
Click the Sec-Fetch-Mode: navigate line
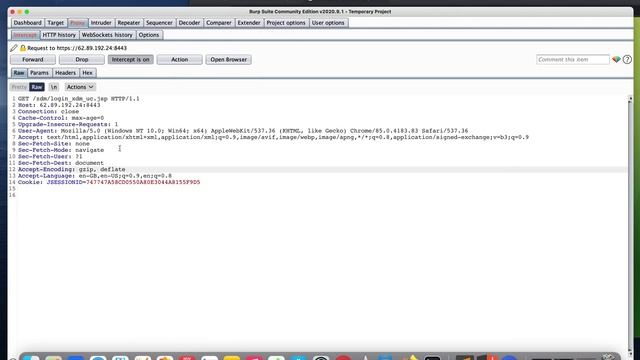click(61, 150)
